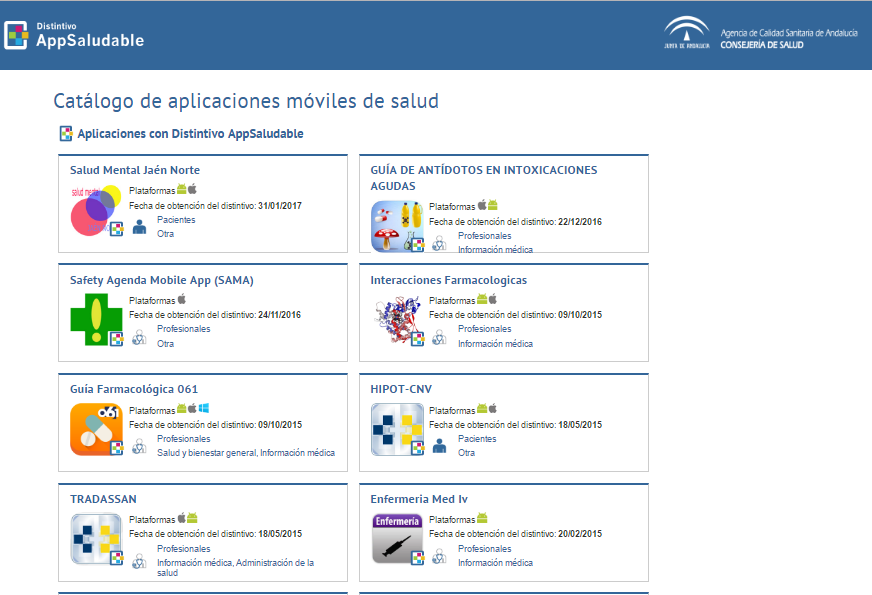Click the Interacciones Farmacologicas molecule thumbnail
This screenshot has width=872, height=595.
click(397, 319)
